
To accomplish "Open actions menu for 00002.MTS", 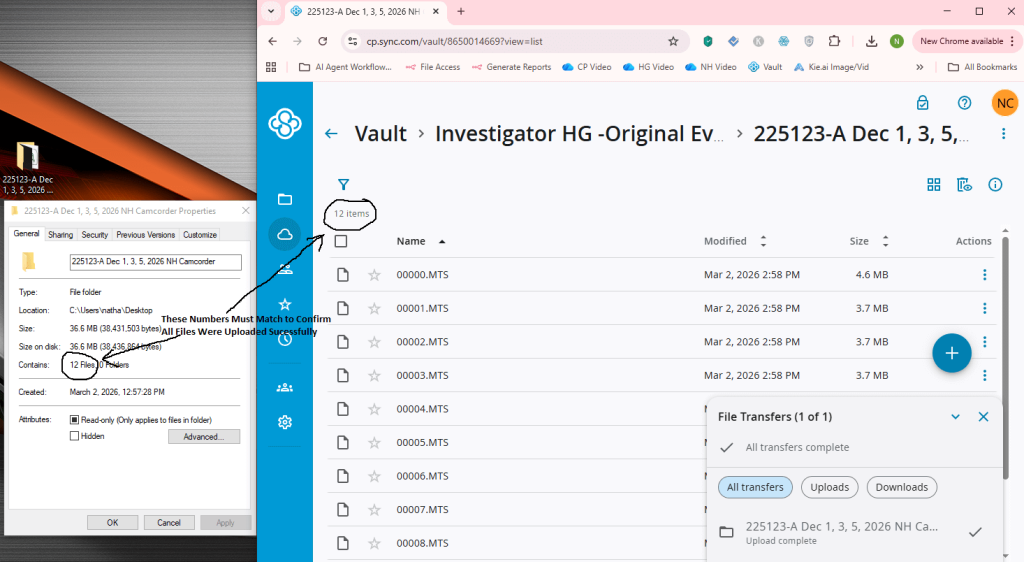I will pyautogui.click(x=985, y=341).
